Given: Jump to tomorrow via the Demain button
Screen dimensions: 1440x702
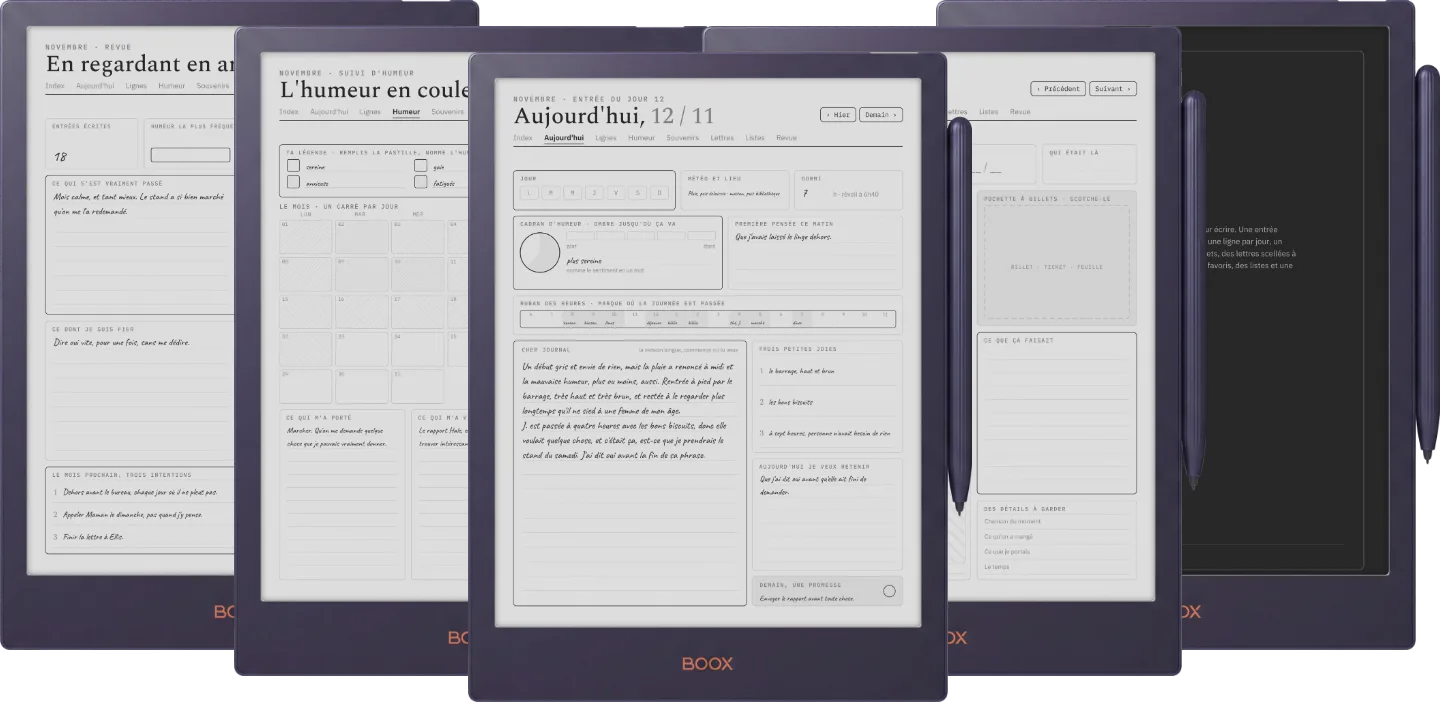Looking at the screenshot, I should coord(881,115).
